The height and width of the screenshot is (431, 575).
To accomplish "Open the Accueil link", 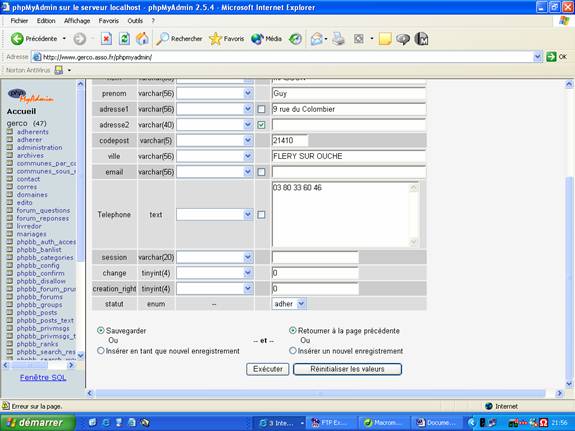I will click(21, 112).
